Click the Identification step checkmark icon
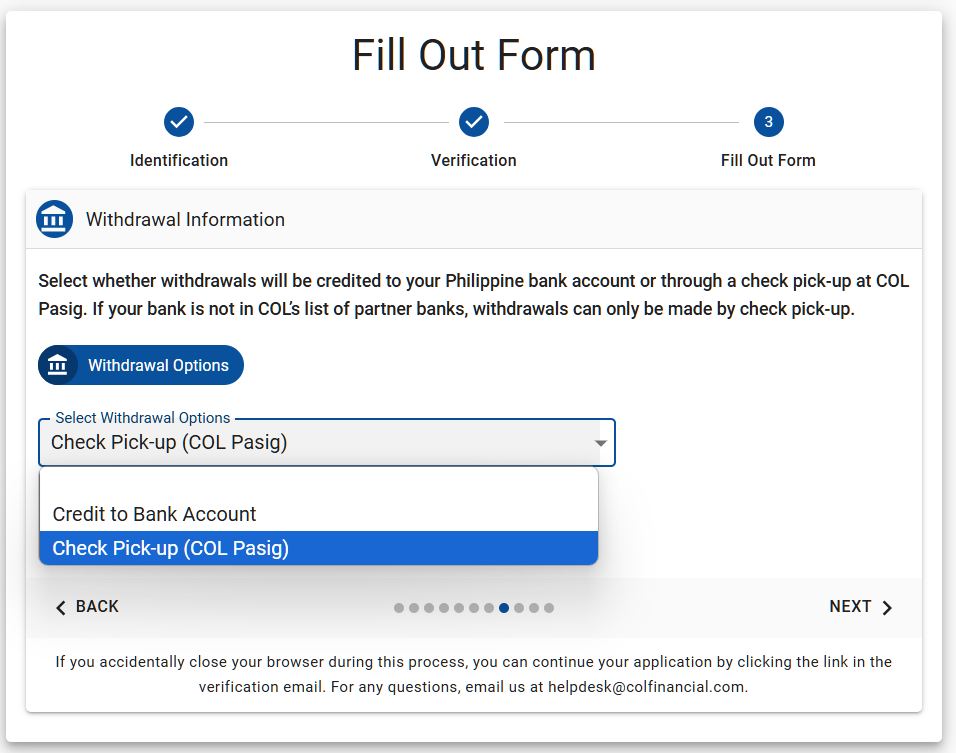The height and width of the screenshot is (753, 956). 179,122
